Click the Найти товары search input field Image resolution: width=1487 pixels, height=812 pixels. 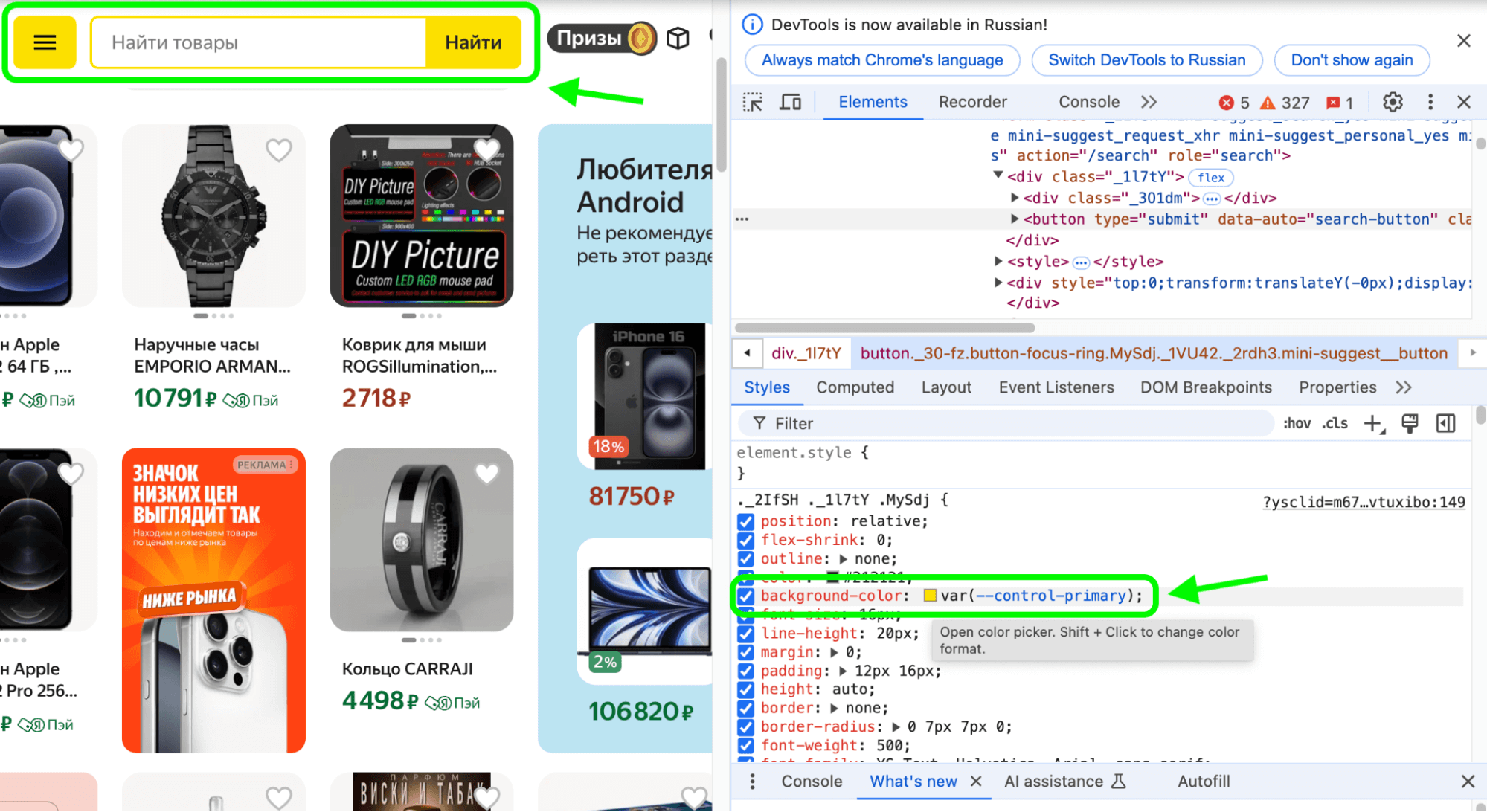[258, 42]
